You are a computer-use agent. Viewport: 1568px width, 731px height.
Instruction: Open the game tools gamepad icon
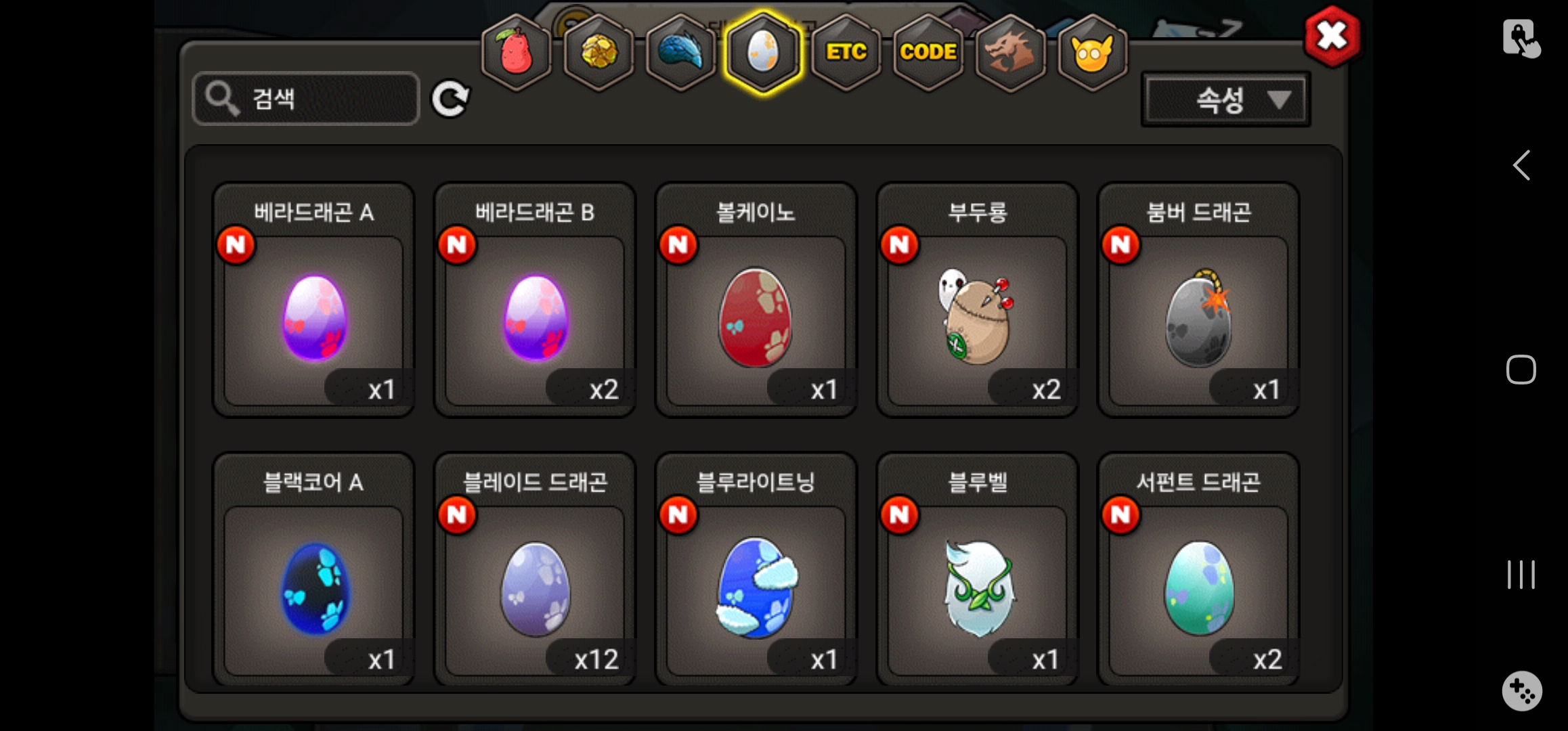(1522, 691)
